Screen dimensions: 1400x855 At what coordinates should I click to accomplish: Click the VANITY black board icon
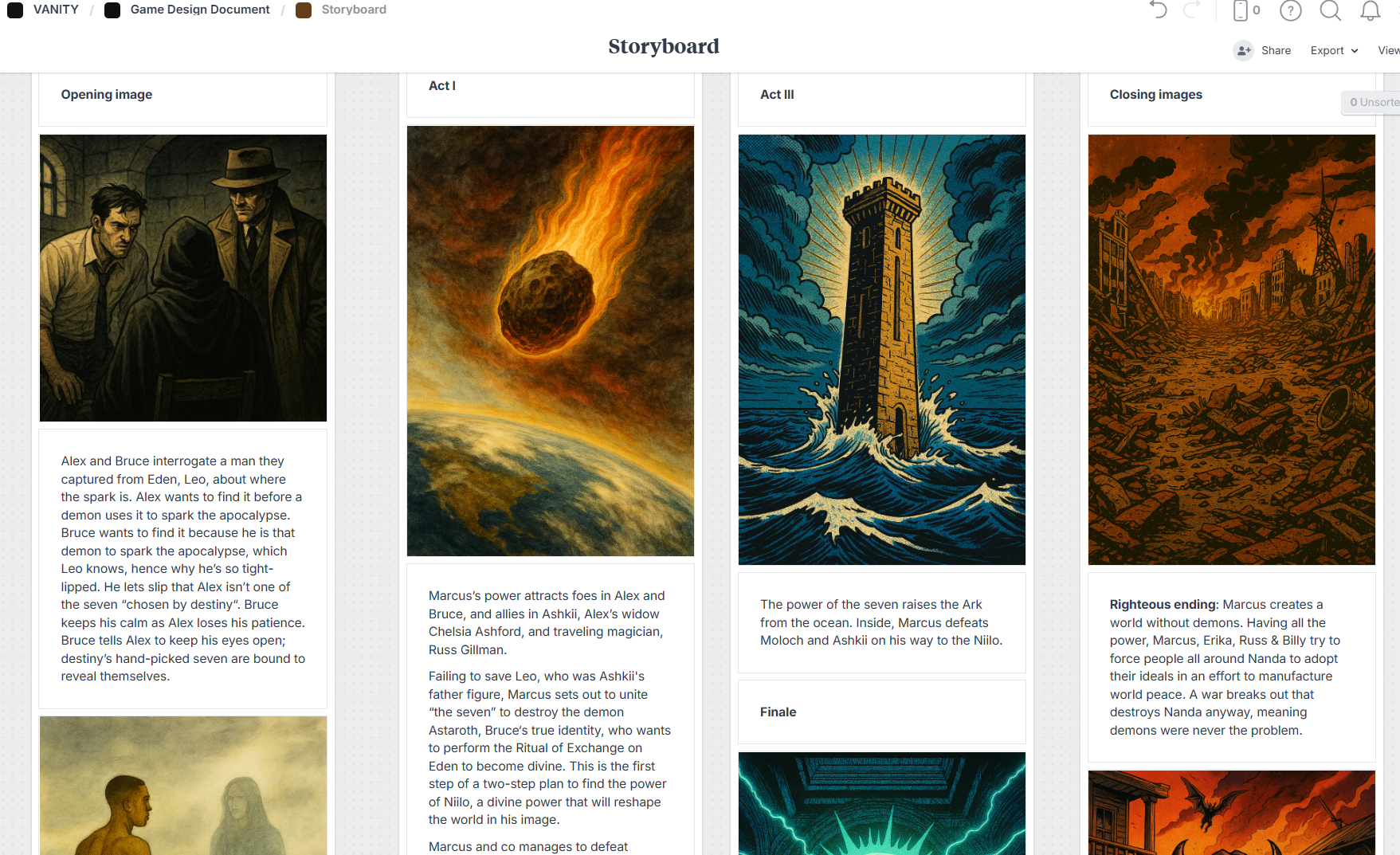click(15, 10)
